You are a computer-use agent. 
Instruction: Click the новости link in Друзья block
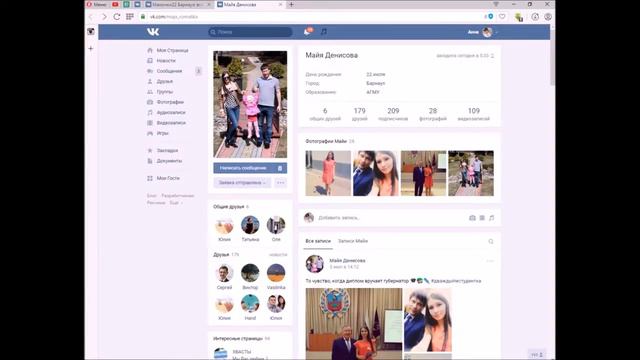coord(278,255)
